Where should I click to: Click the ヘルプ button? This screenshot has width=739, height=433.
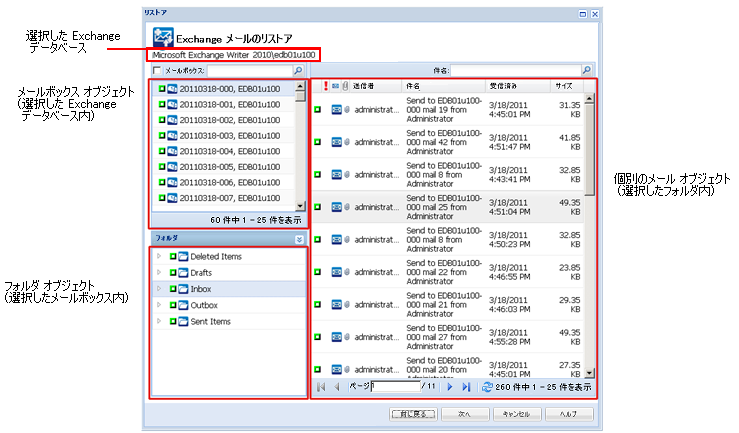pyautogui.click(x=569, y=414)
